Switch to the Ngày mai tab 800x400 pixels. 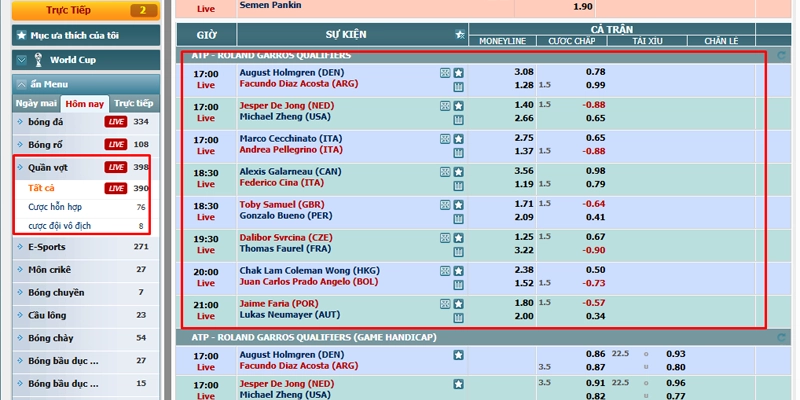click(36, 104)
